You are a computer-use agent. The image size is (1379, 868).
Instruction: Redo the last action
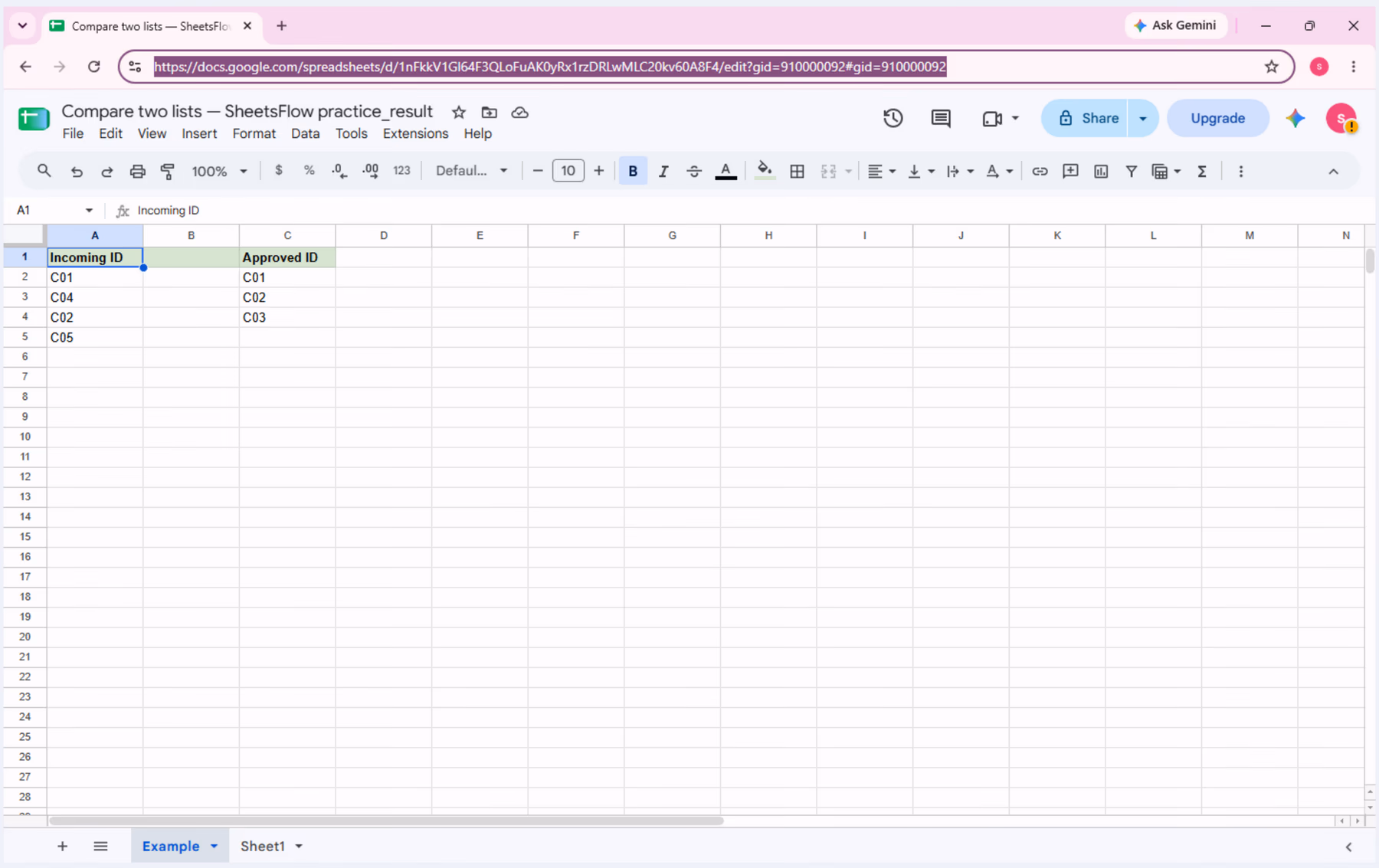point(107,172)
